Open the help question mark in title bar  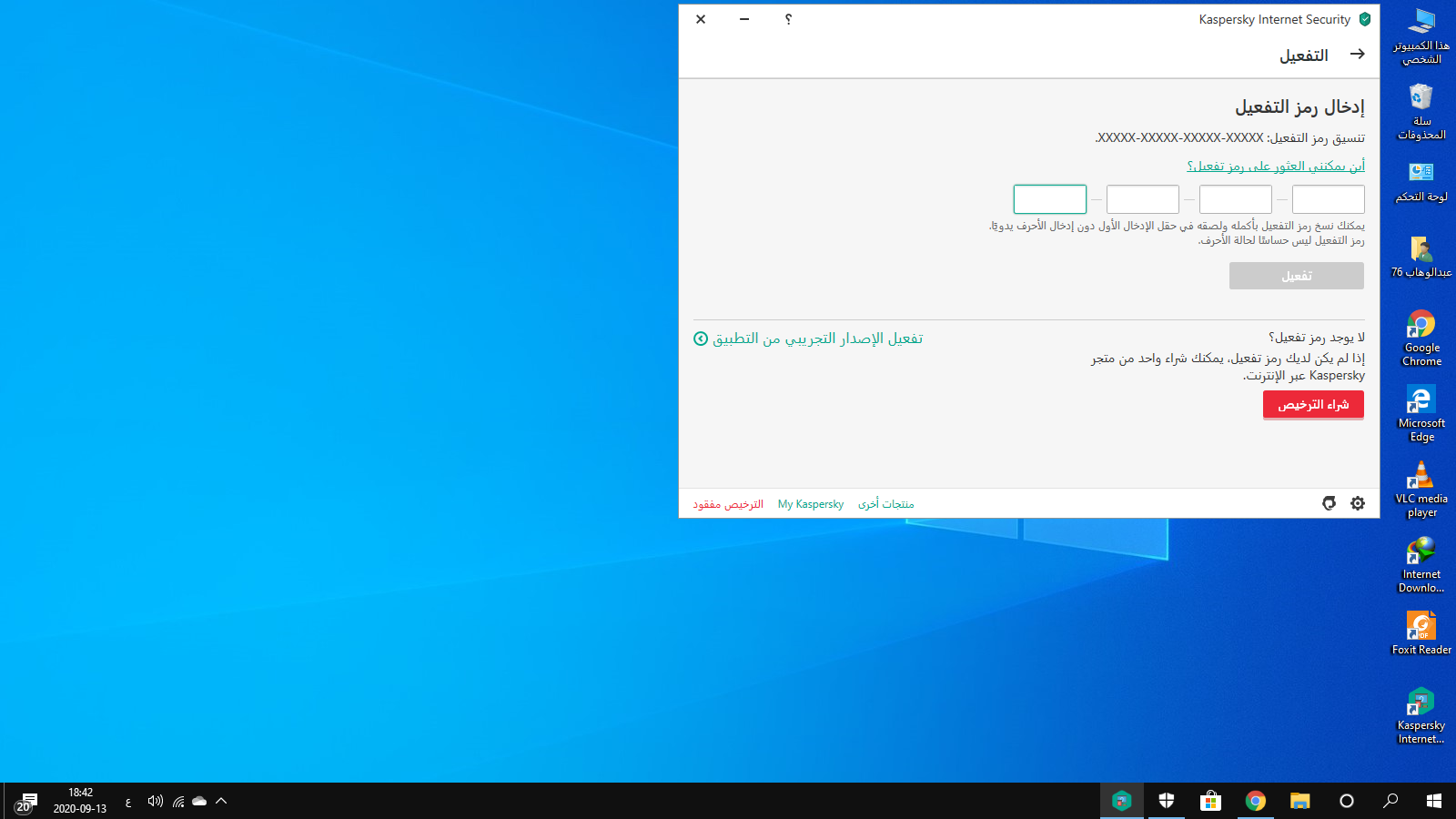[788, 19]
